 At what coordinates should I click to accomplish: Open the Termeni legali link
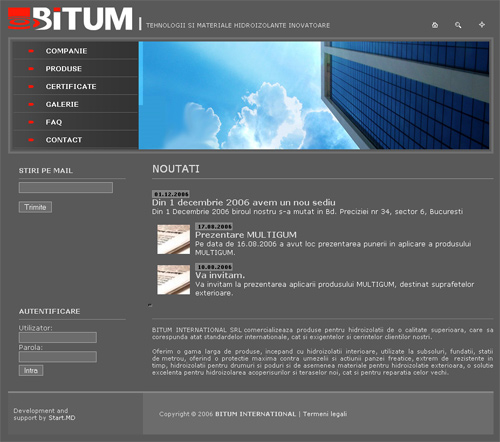click(x=325, y=414)
